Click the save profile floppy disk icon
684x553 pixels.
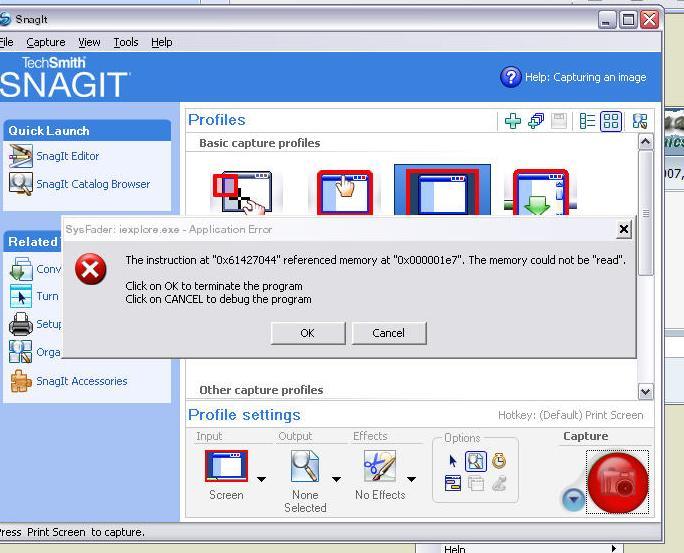559,121
